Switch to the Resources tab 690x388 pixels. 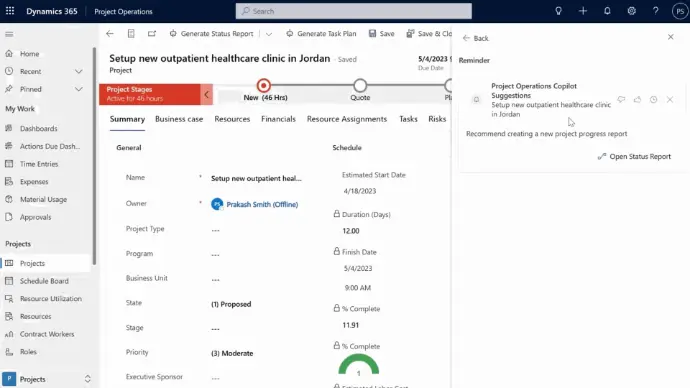(x=232, y=119)
